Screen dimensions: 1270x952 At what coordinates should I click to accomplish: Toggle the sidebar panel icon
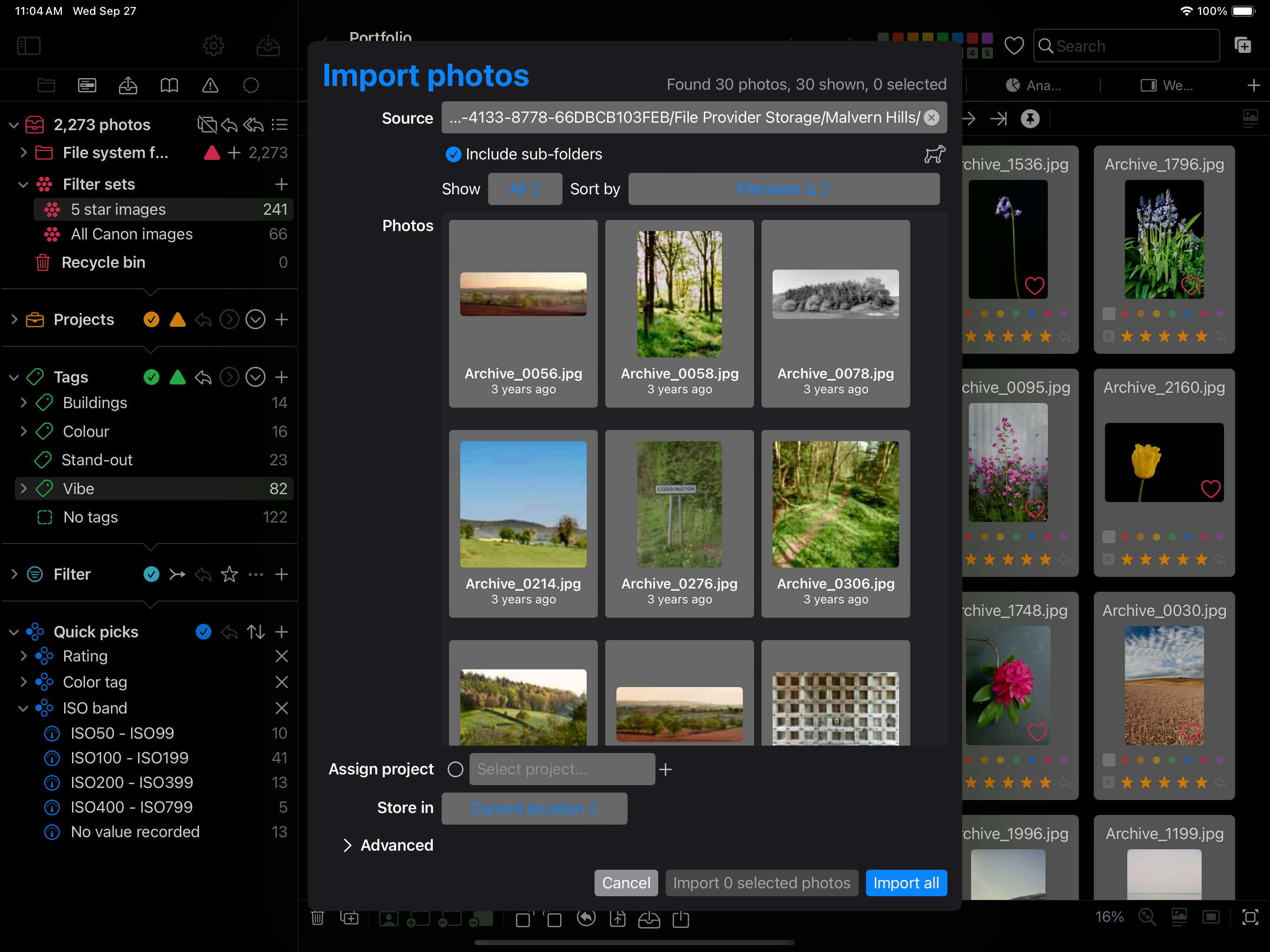29,46
